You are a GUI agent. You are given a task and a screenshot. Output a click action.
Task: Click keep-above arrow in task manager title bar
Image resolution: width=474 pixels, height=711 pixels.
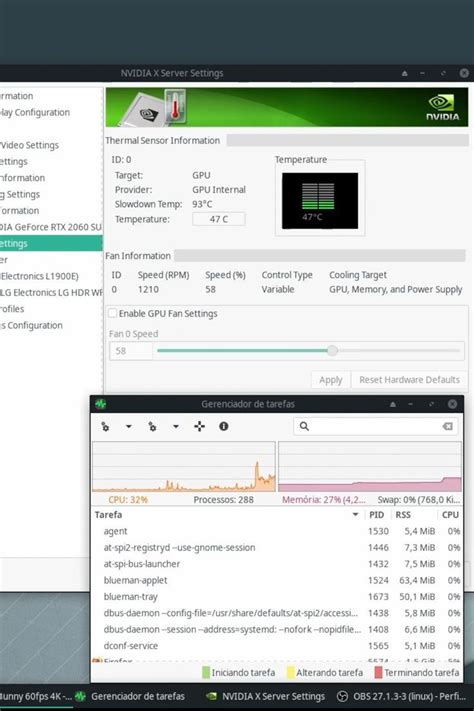(393, 404)
